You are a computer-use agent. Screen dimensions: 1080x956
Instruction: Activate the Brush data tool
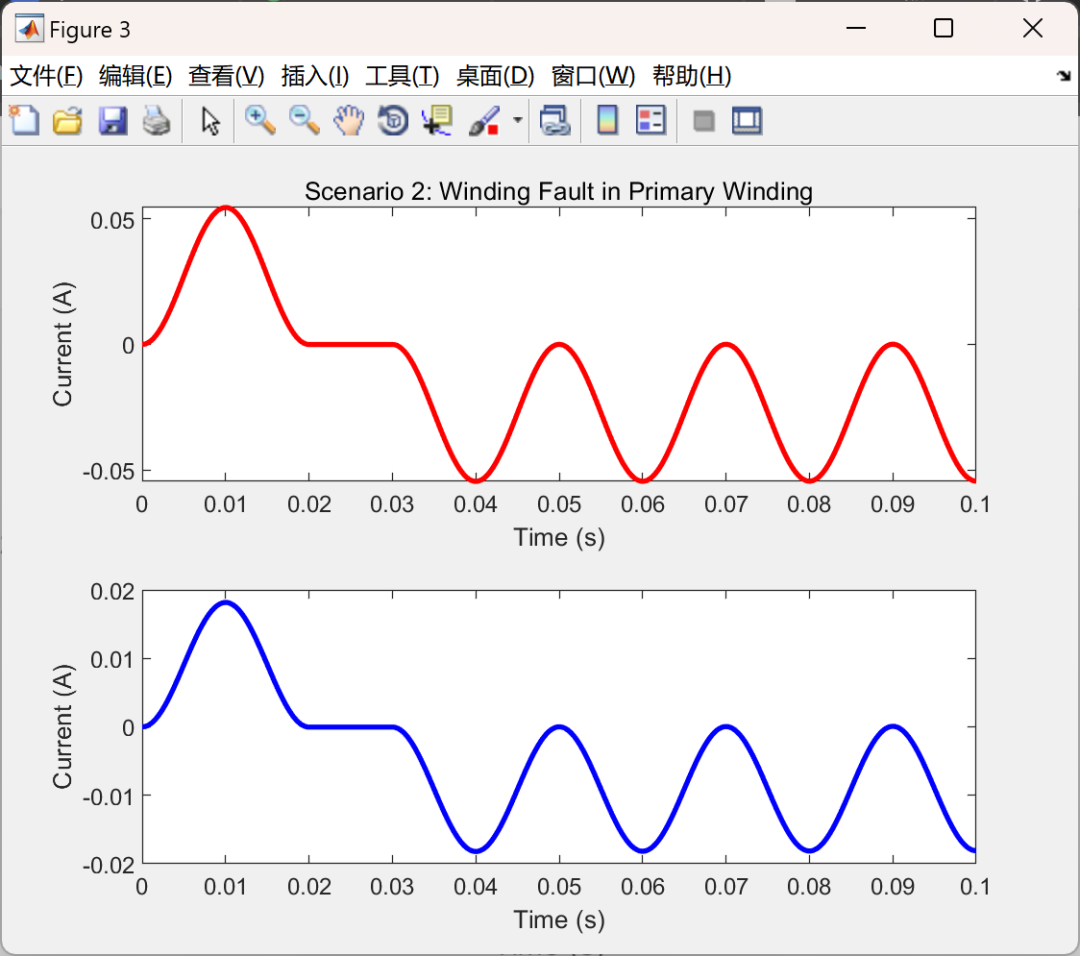pos(484,121)
